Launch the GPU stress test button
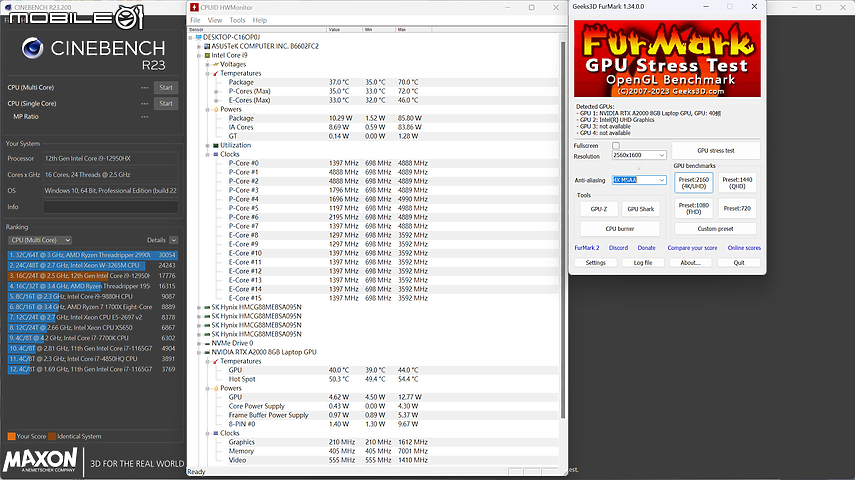 pyautogui.click(x=715, y=151)
